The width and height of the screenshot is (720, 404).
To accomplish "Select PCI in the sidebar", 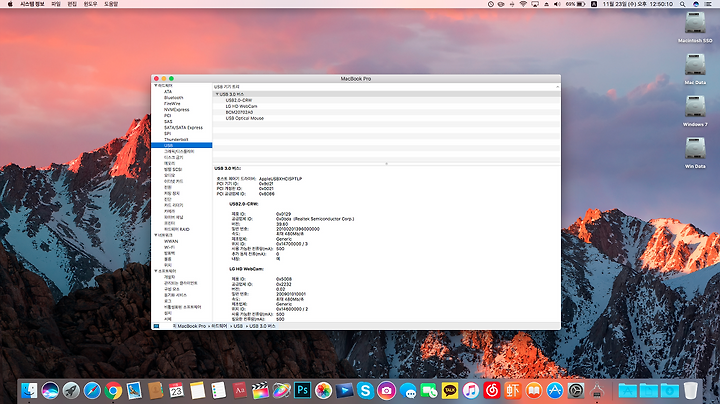I will point(168,116).
